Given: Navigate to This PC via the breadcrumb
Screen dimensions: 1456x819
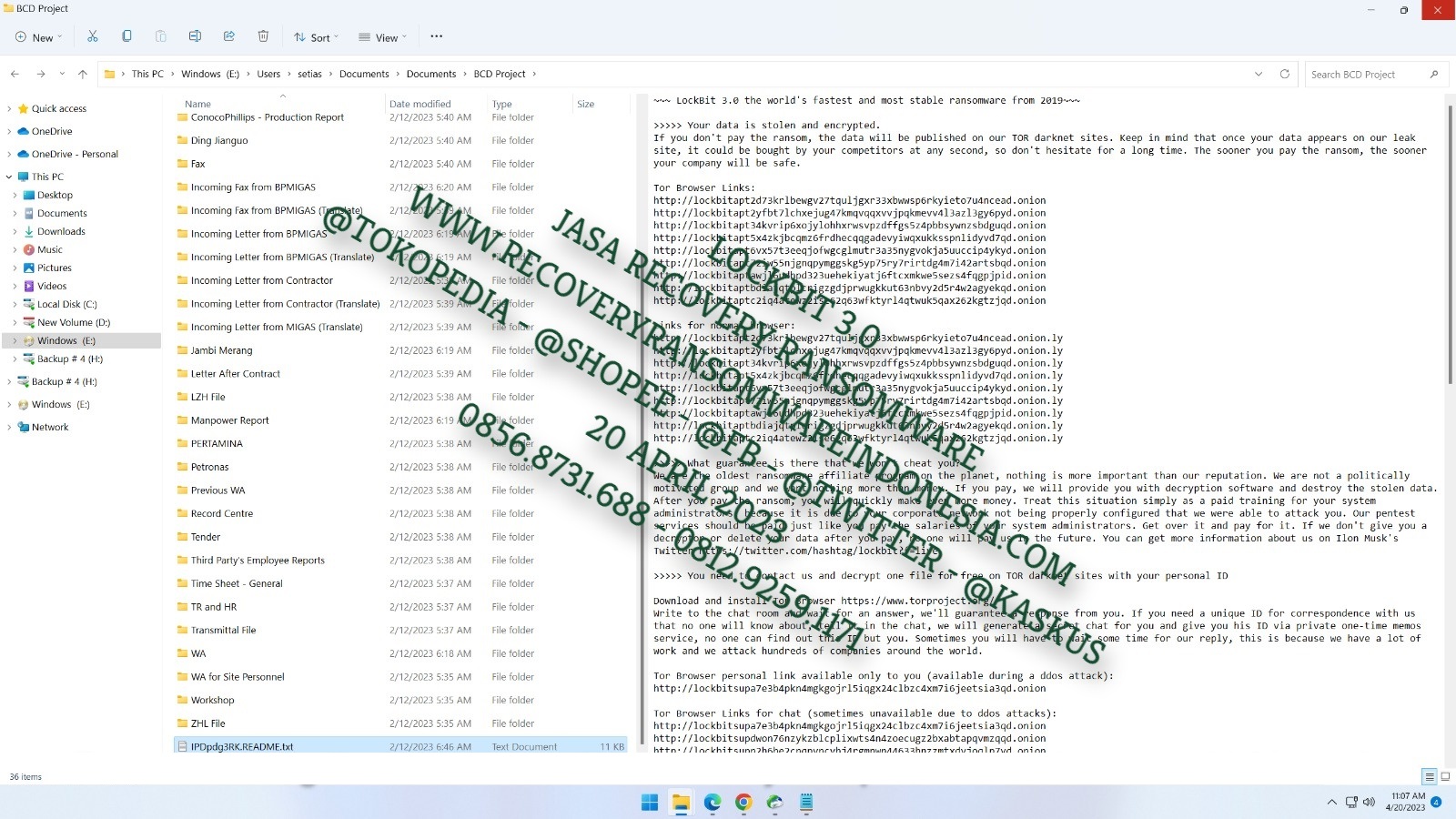Looking at the screenshot, I should tap(147, 74).
